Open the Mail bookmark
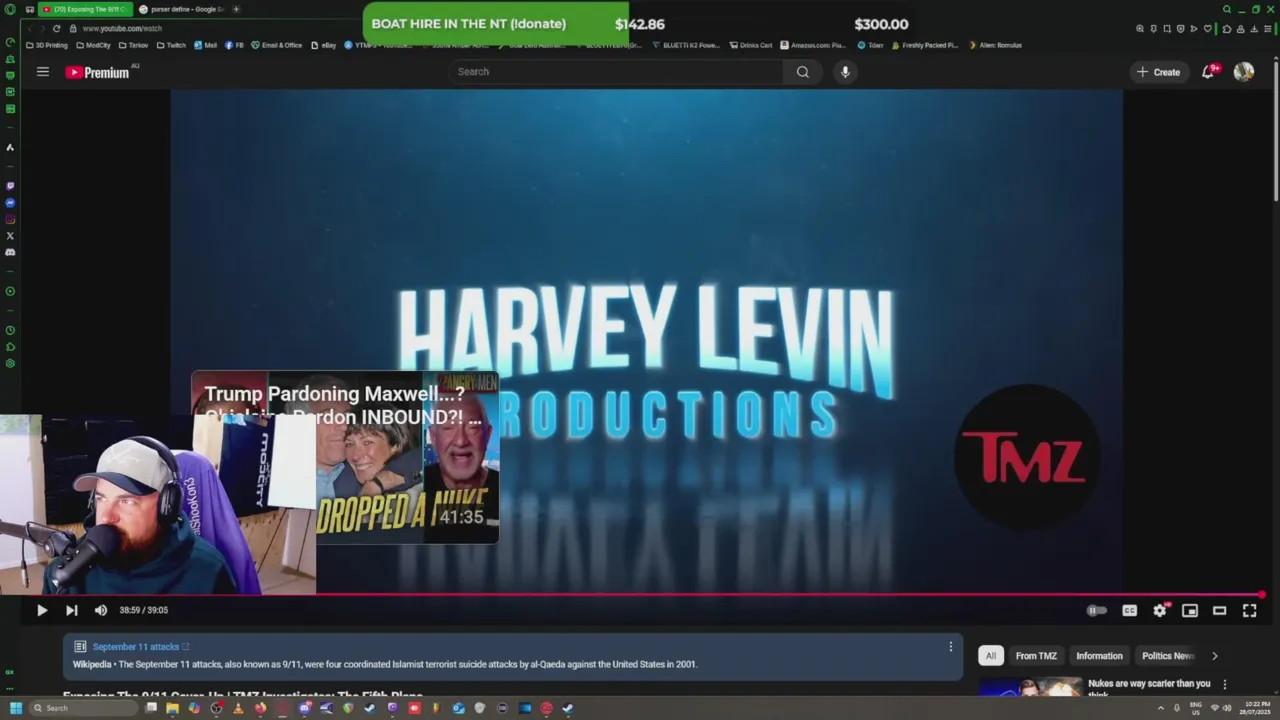 click(x=206, y=45)
